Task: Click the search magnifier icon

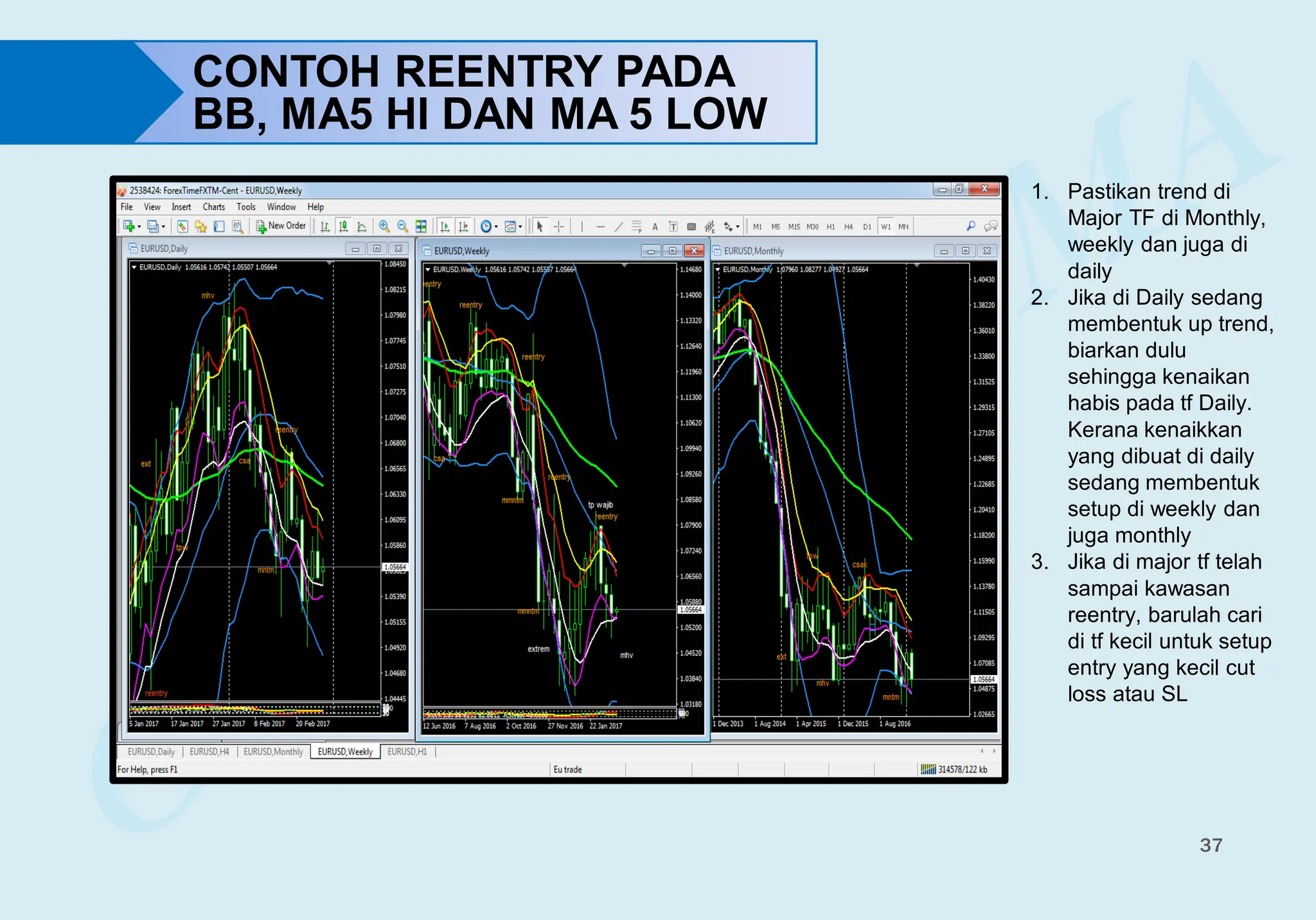Action: pyautogui.click(x=970, y=226)
